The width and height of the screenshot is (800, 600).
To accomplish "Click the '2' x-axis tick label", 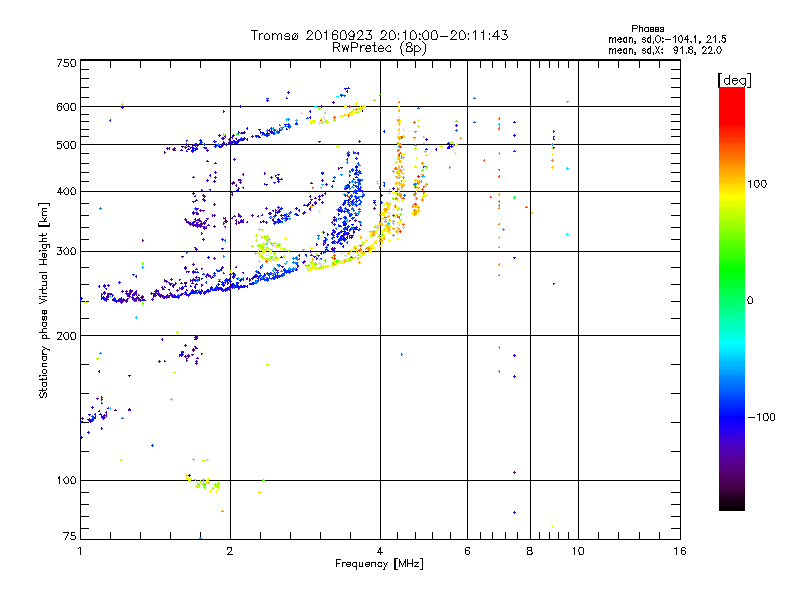I will 230,551.
